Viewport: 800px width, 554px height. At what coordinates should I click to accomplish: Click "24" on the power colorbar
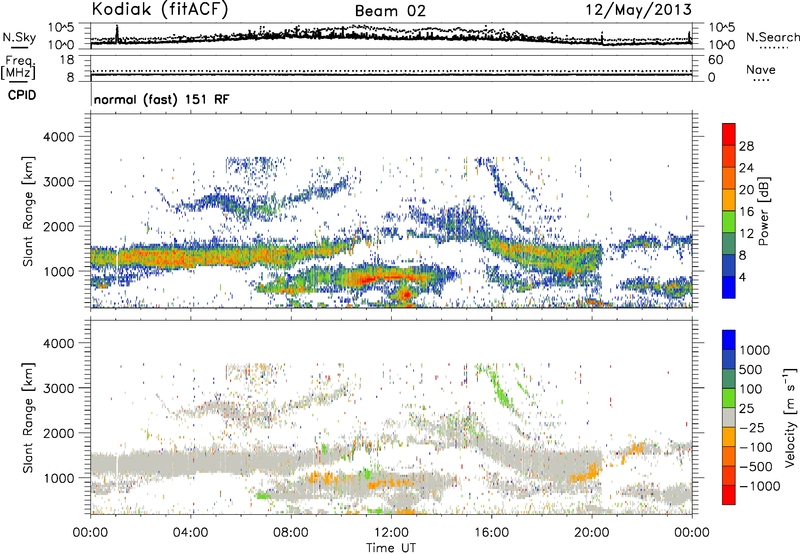tap(746, 168)
